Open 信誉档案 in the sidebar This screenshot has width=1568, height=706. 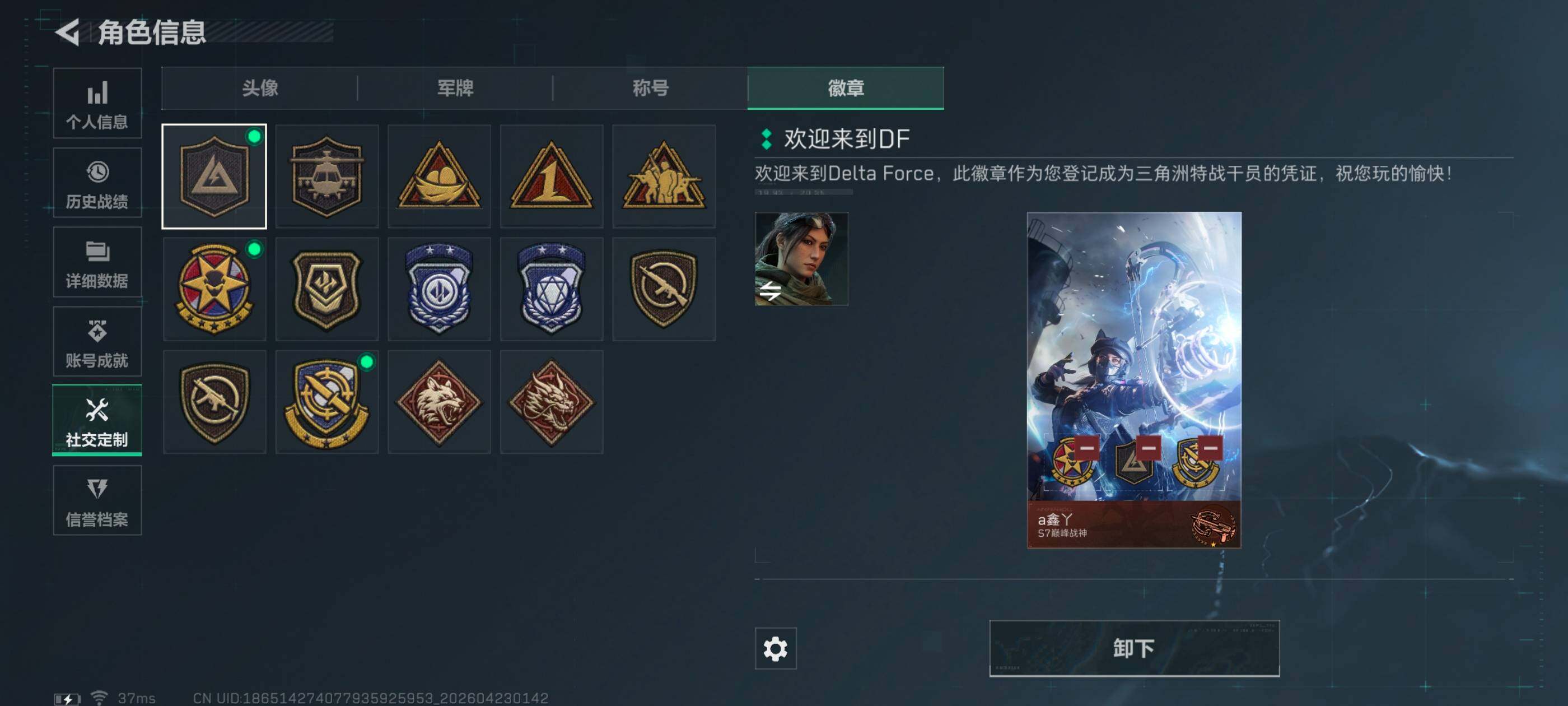click(x=97, y=501)
